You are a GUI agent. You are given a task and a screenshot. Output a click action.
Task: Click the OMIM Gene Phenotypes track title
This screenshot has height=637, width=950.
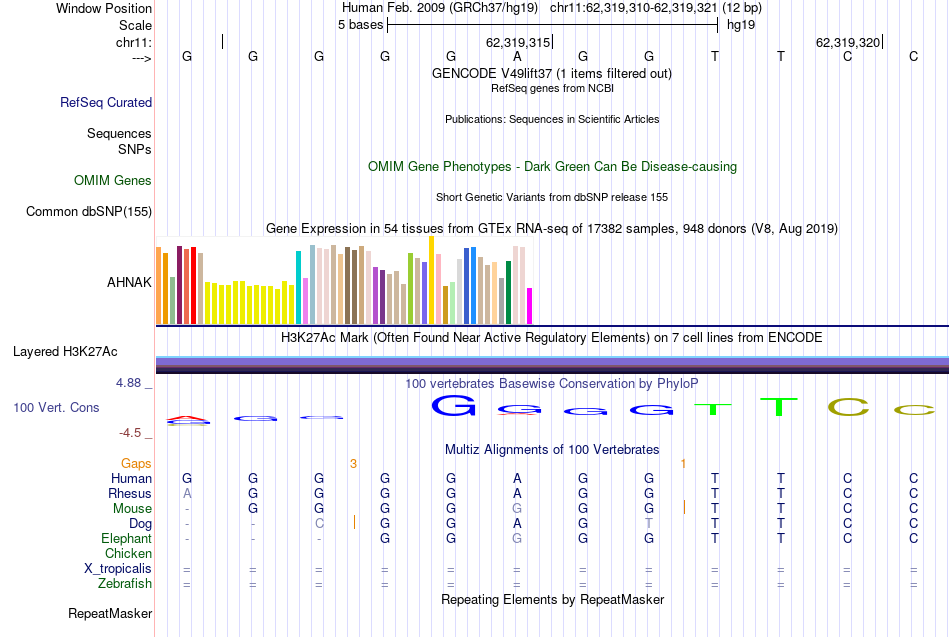552,167
